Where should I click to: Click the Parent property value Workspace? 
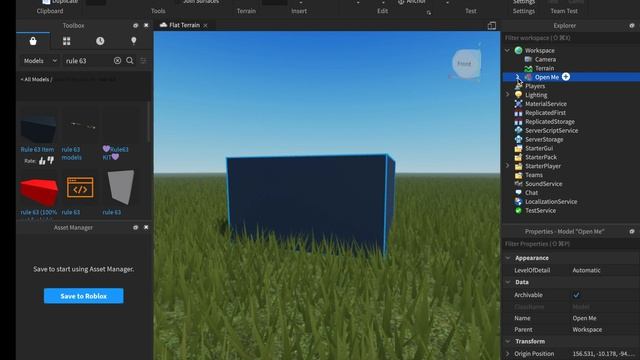(x=587, y=329)
